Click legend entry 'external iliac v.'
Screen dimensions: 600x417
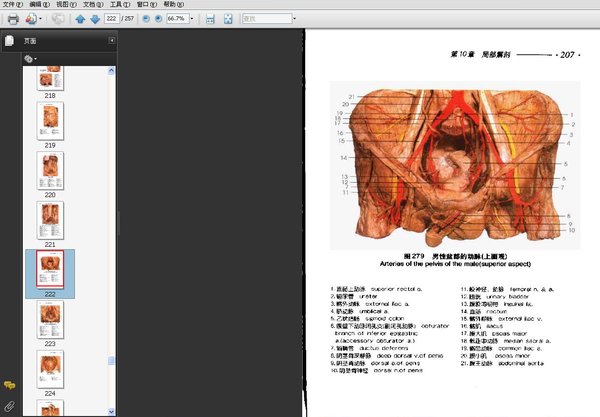pos(502,318)
